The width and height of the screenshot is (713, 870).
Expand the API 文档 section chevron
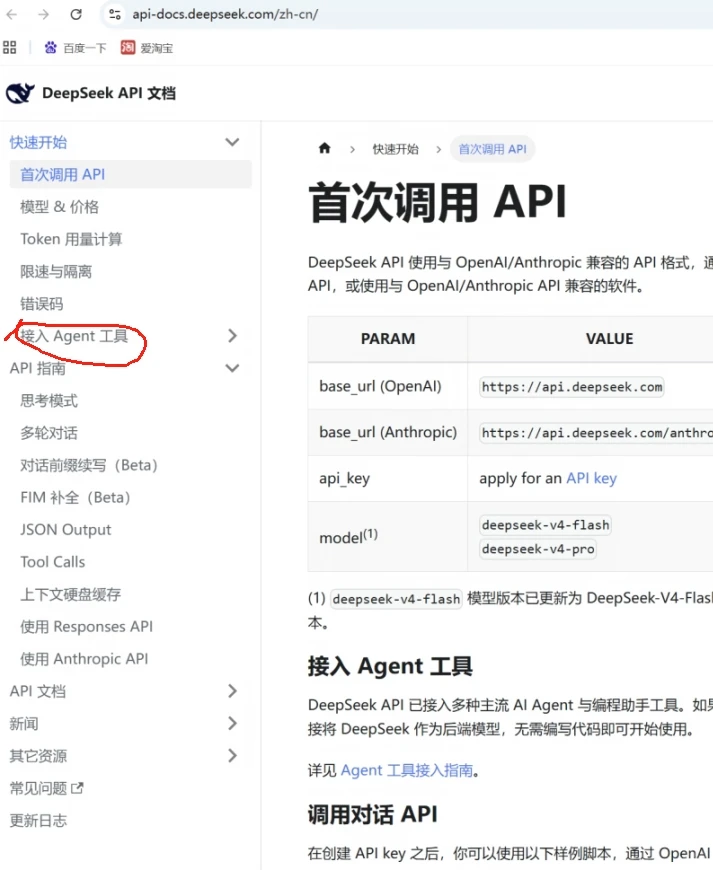(232, 691)
